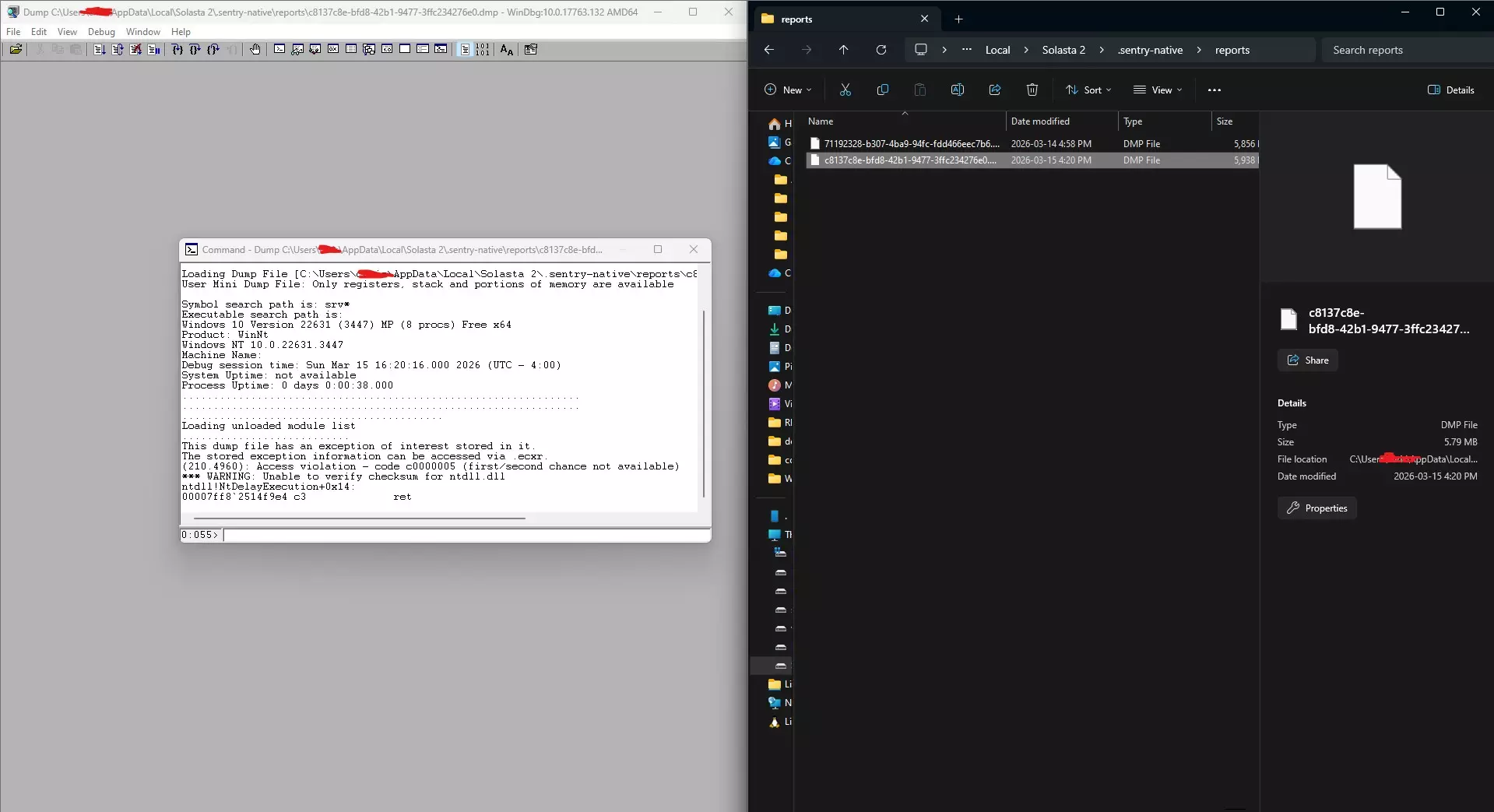
Task: Click the Name column header in Explorer
Action: [905, 121]
